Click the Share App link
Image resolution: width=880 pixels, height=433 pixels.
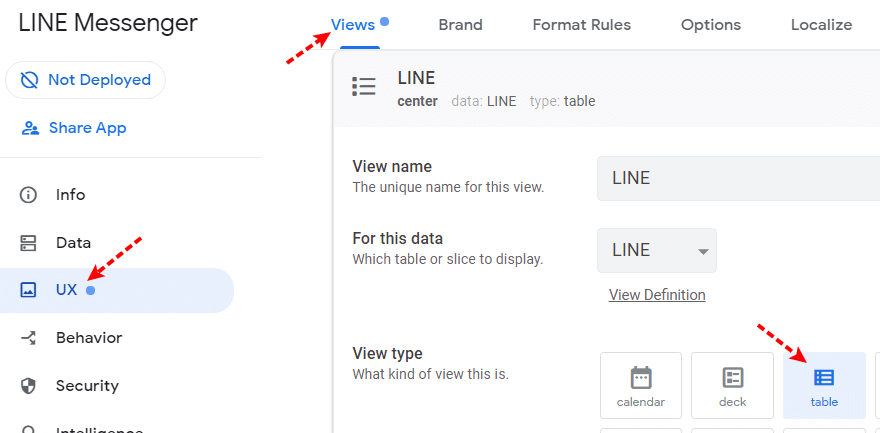(87, 128)
